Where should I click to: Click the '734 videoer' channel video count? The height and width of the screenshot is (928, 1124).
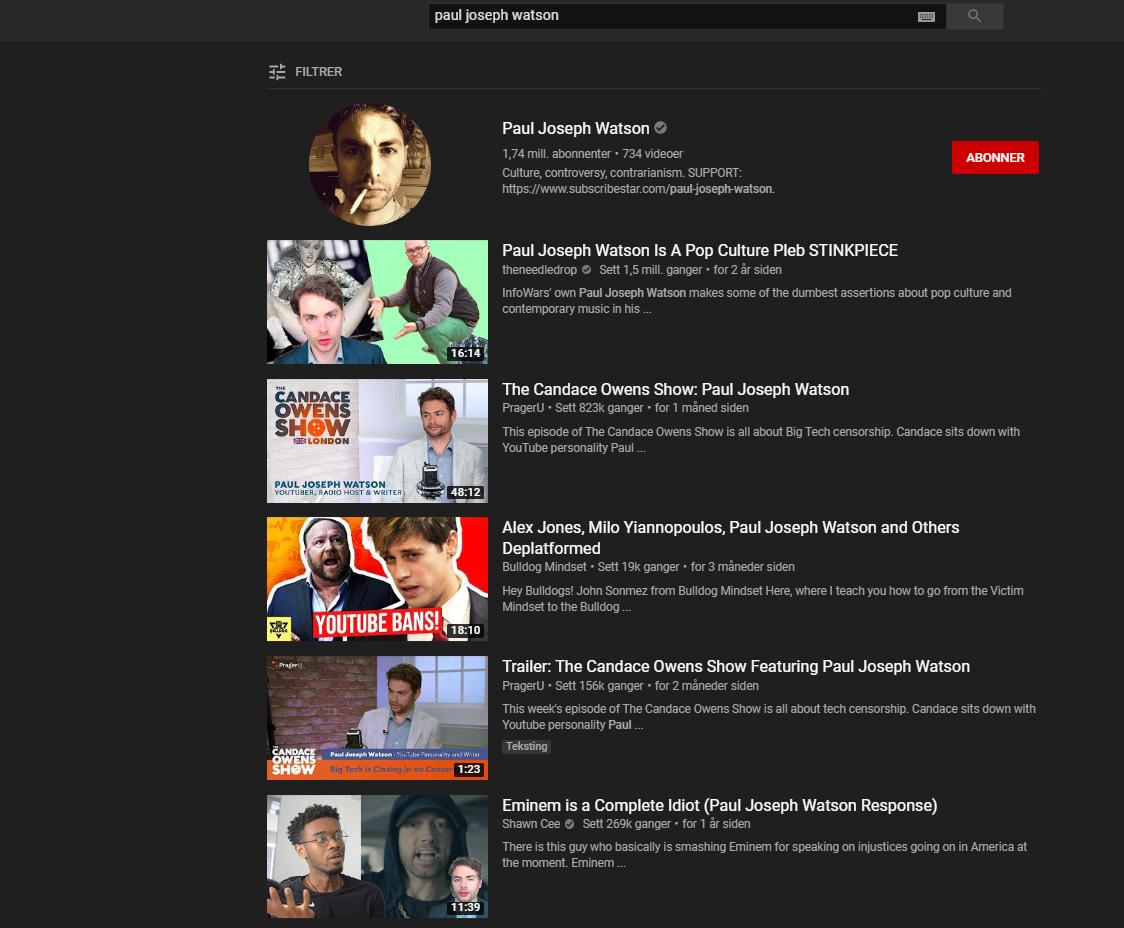652,153
